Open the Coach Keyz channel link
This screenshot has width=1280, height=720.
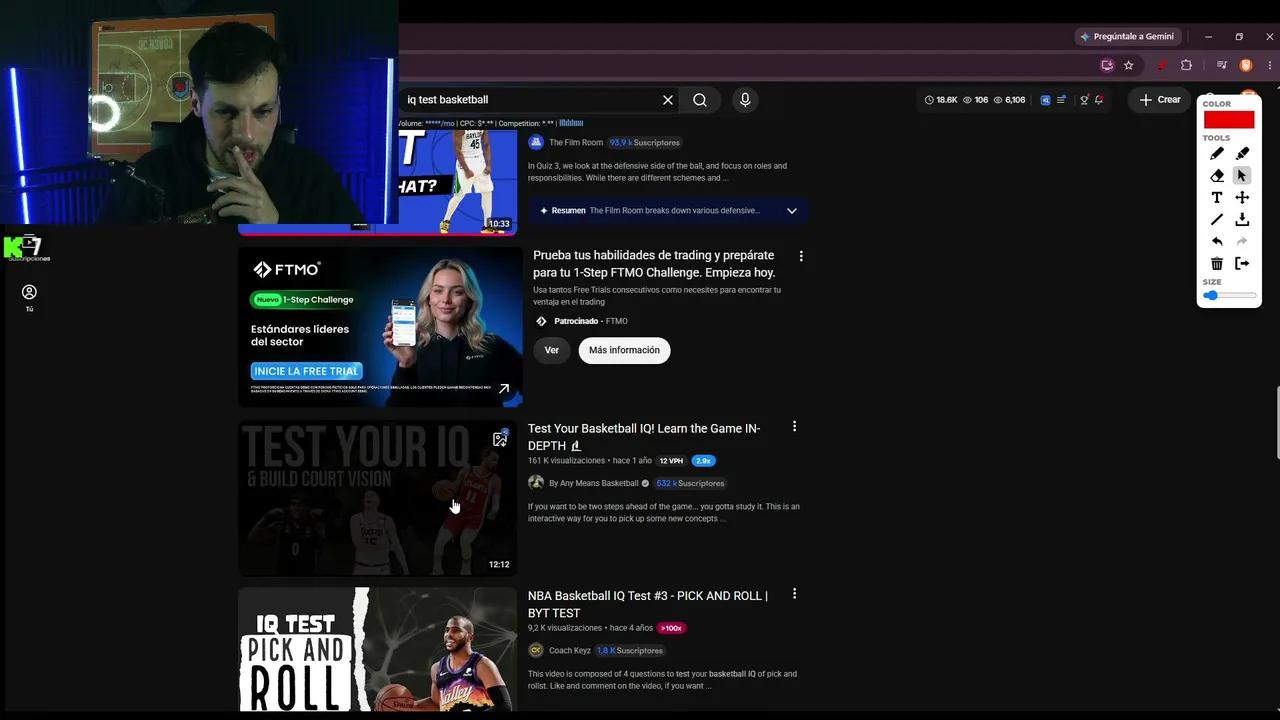point(570,651)
